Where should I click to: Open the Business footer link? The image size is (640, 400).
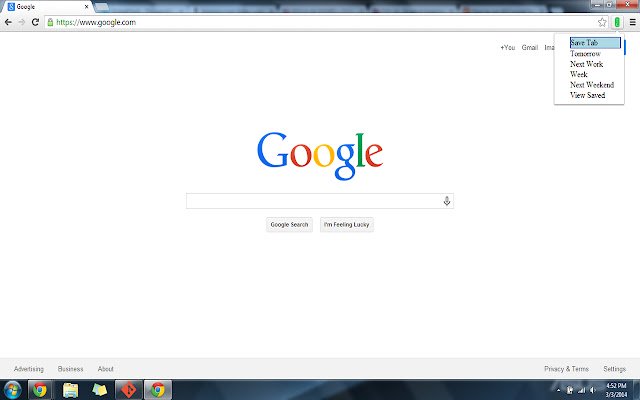click(x=71, y=369)
